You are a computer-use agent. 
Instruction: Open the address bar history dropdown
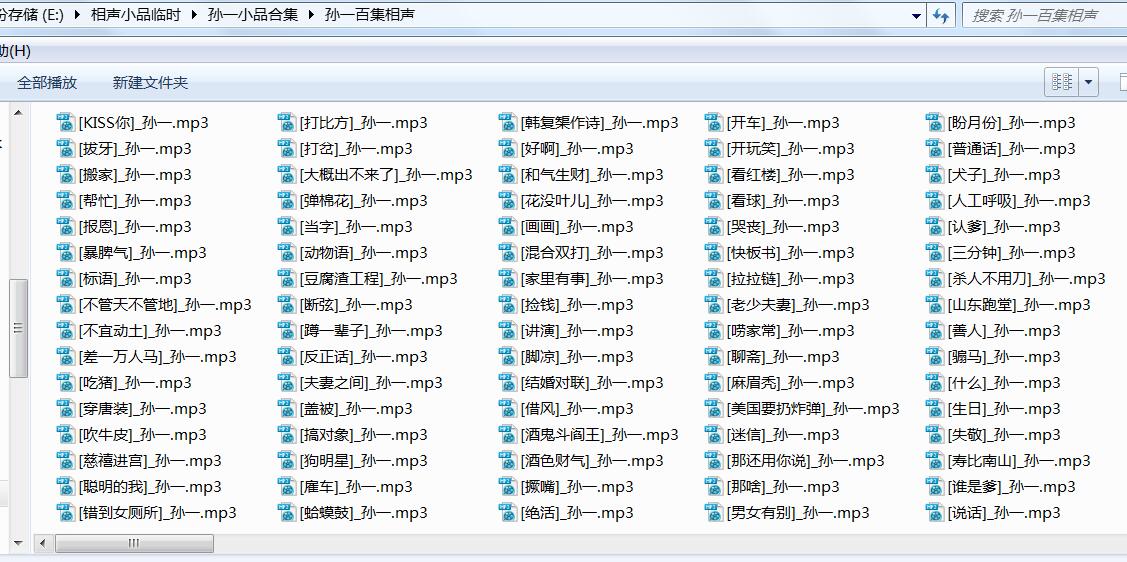point(916,15)
